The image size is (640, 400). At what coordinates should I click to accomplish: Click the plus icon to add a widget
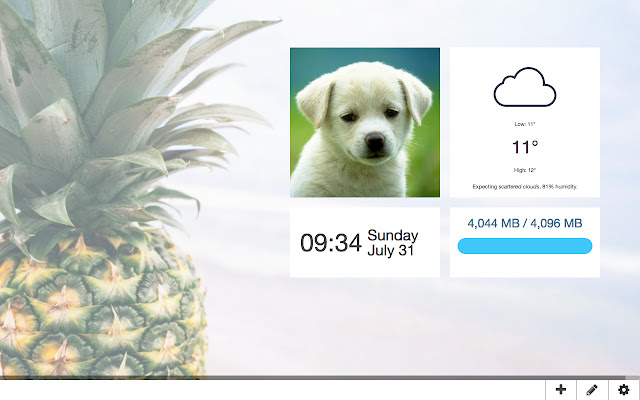[x=561, y=389]
